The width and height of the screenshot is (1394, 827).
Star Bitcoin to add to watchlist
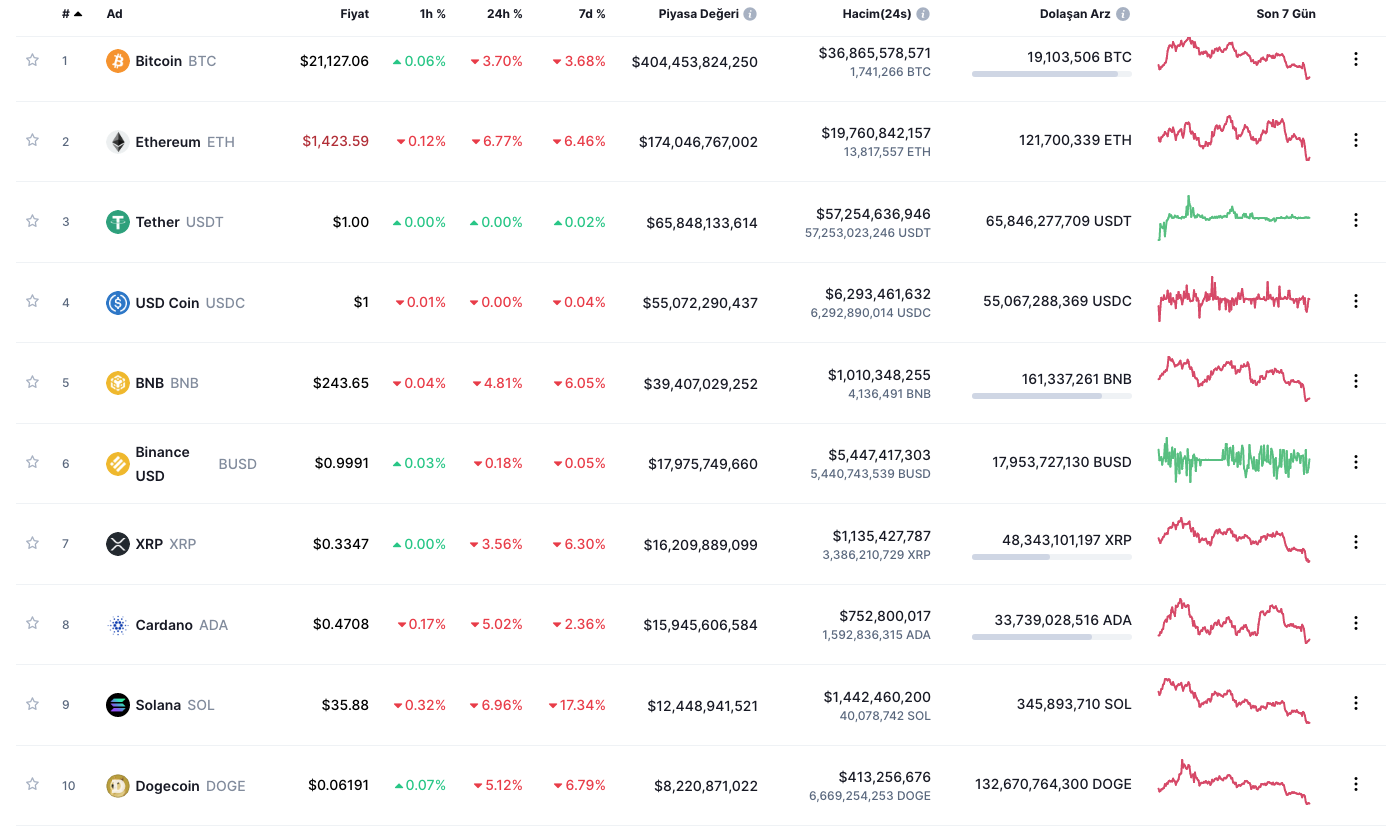pyautogui.click(x=32, y=60)
